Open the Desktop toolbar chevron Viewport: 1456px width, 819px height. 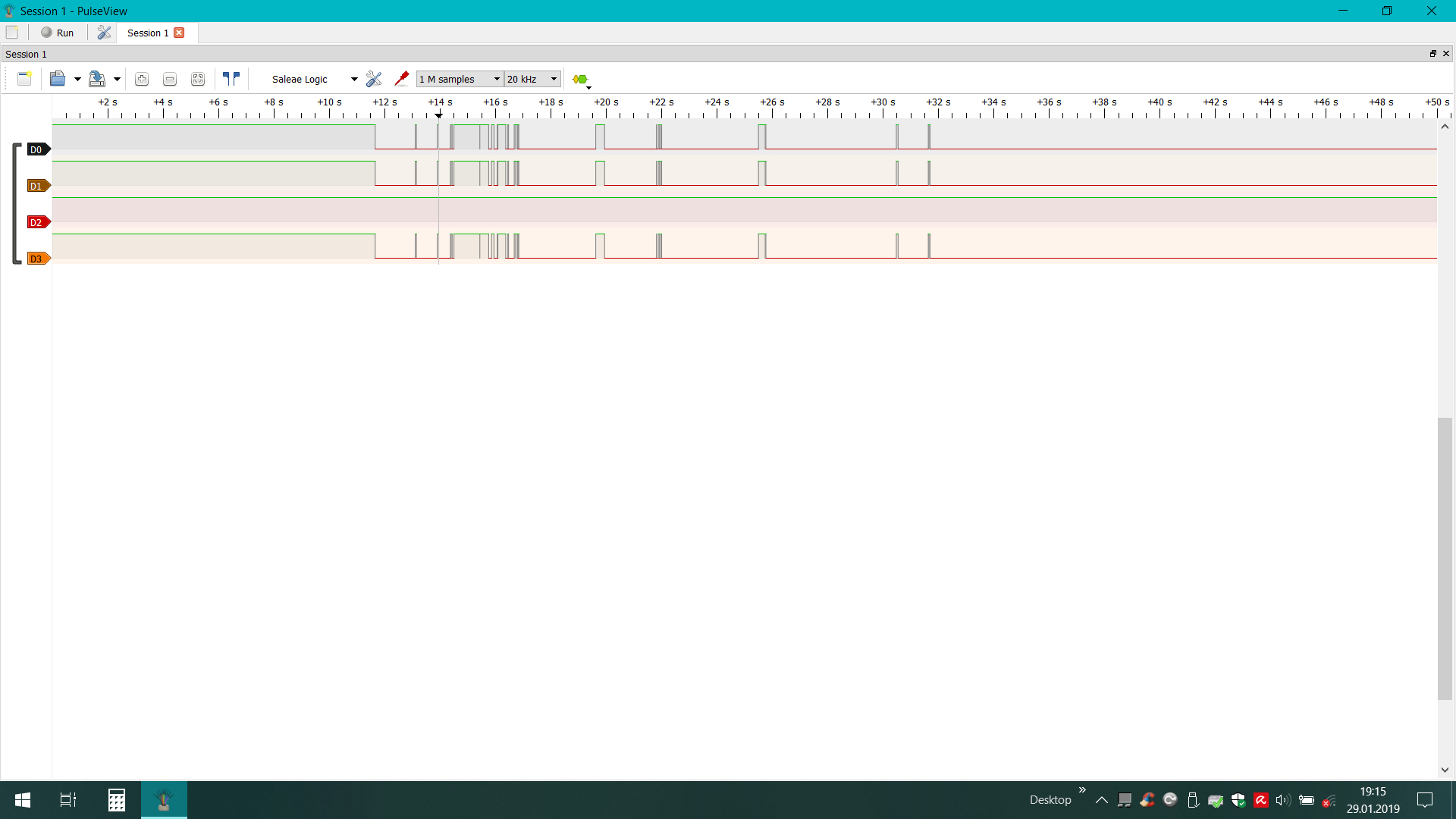(1082, 790)
